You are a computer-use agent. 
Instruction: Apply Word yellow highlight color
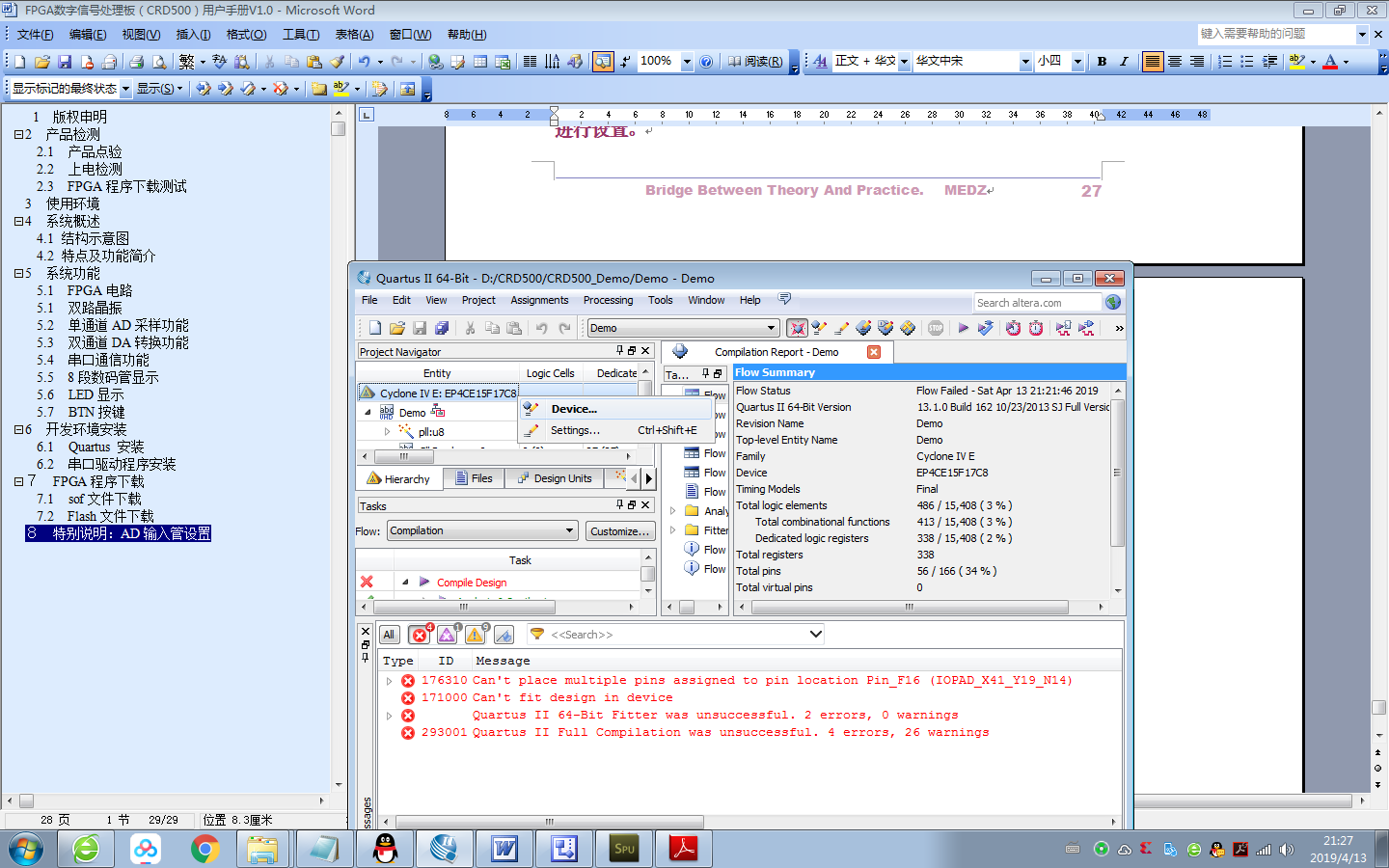[x=1297, y=62]
